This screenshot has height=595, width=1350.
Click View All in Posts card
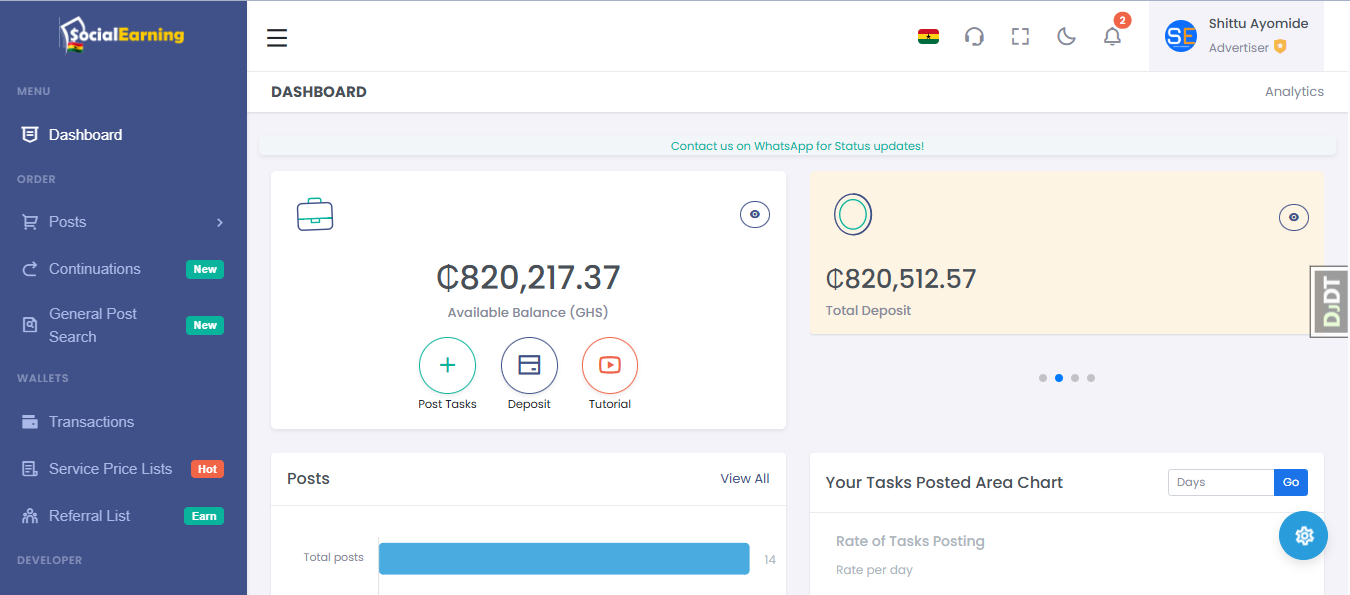pyautogui.click(x=744, y=479)
